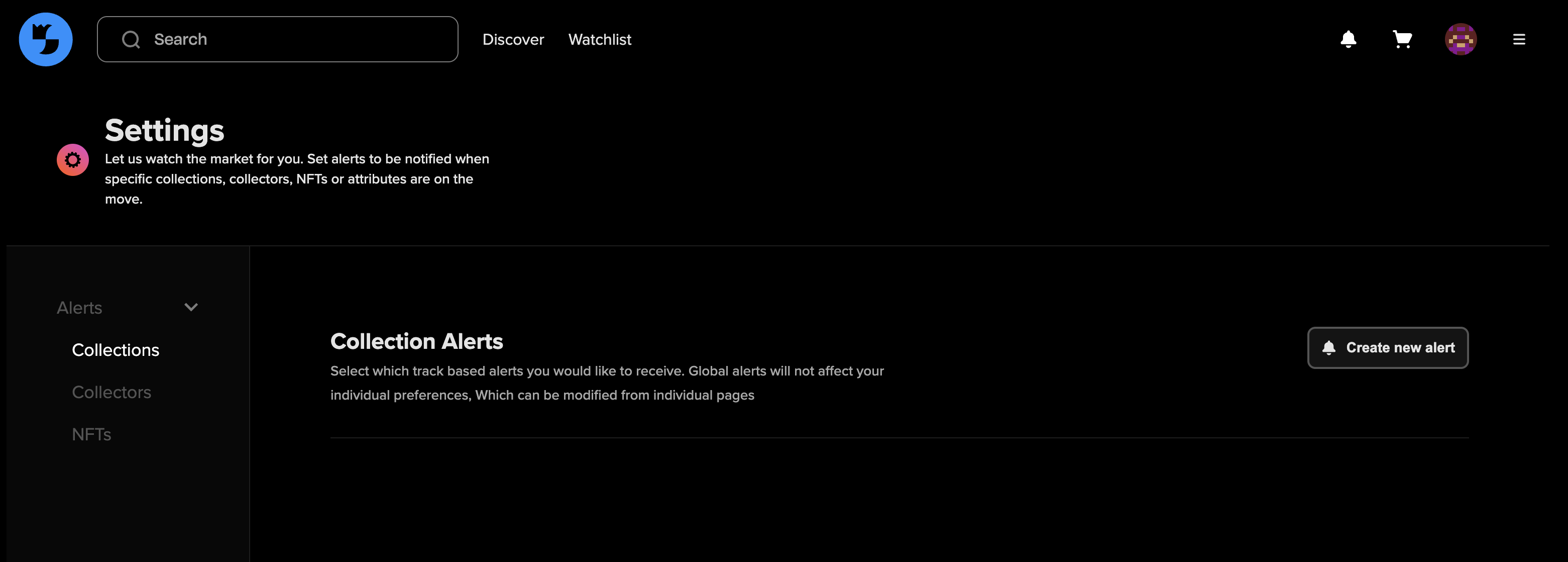Image resolution: width=1568 pixels, height=562 pixels.
Task: Click the Collection Alerts description text
Action: (606, 383)
